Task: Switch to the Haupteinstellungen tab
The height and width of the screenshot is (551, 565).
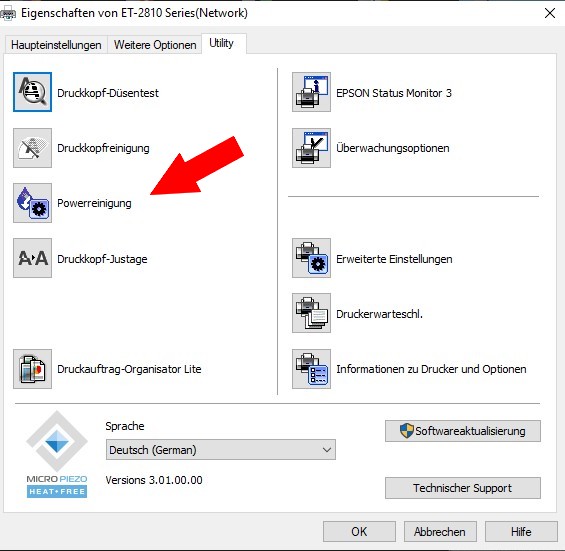Action: coord(56,45)
